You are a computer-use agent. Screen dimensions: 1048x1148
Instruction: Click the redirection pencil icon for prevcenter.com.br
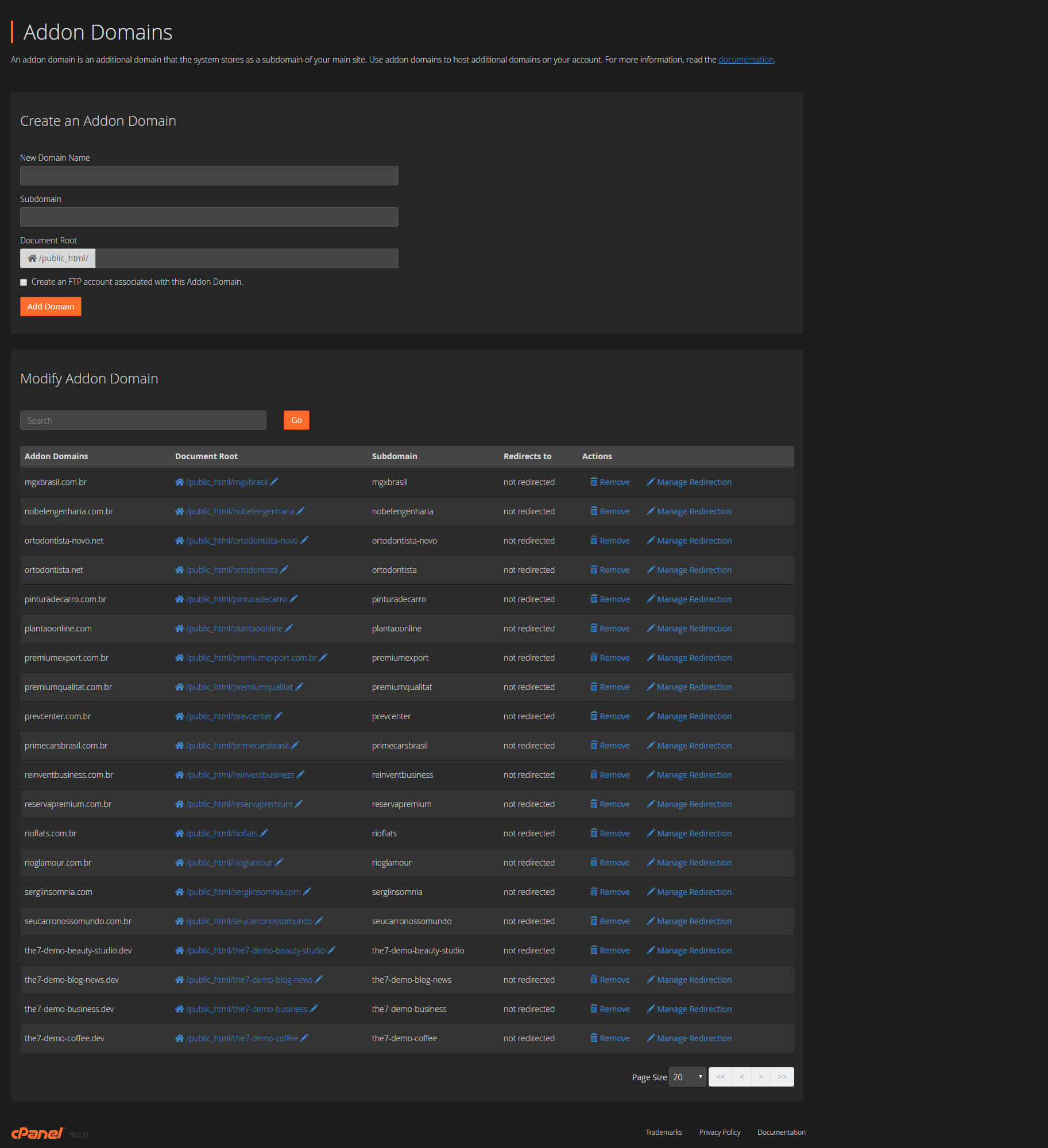pos(651,716)
